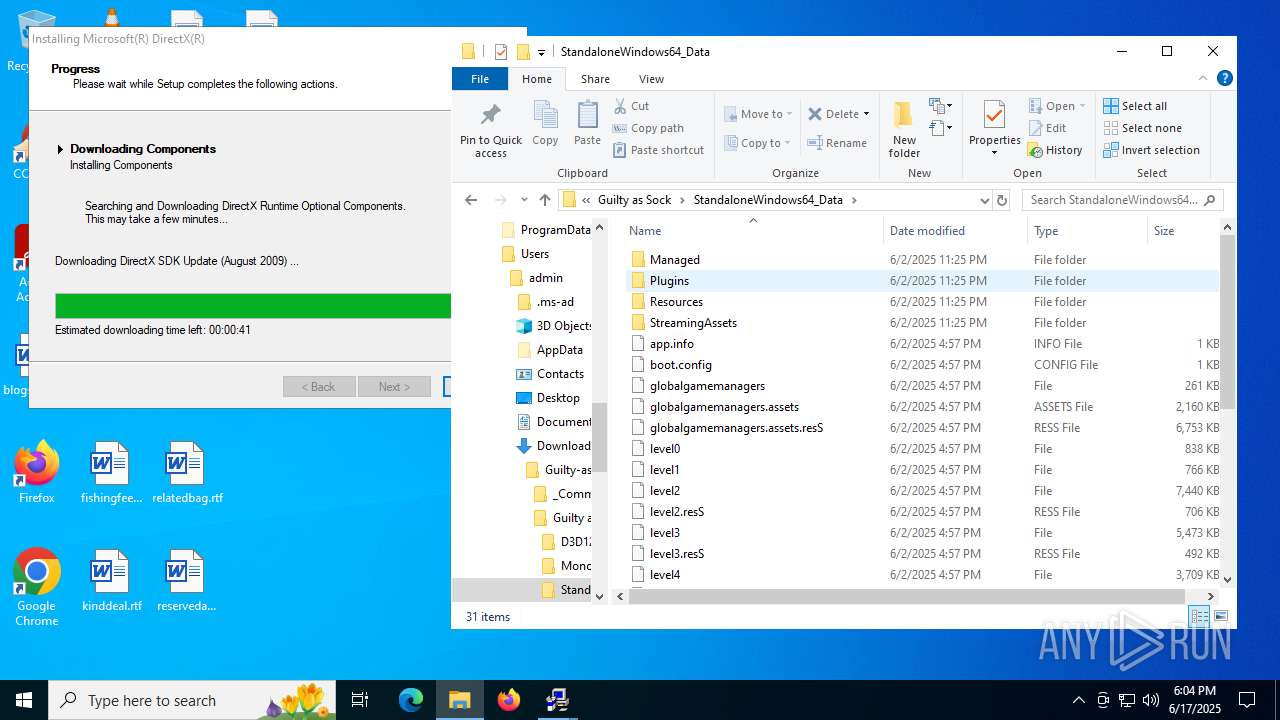
Task: Click the Back button in DirectX setup
Action: (319, 387)
